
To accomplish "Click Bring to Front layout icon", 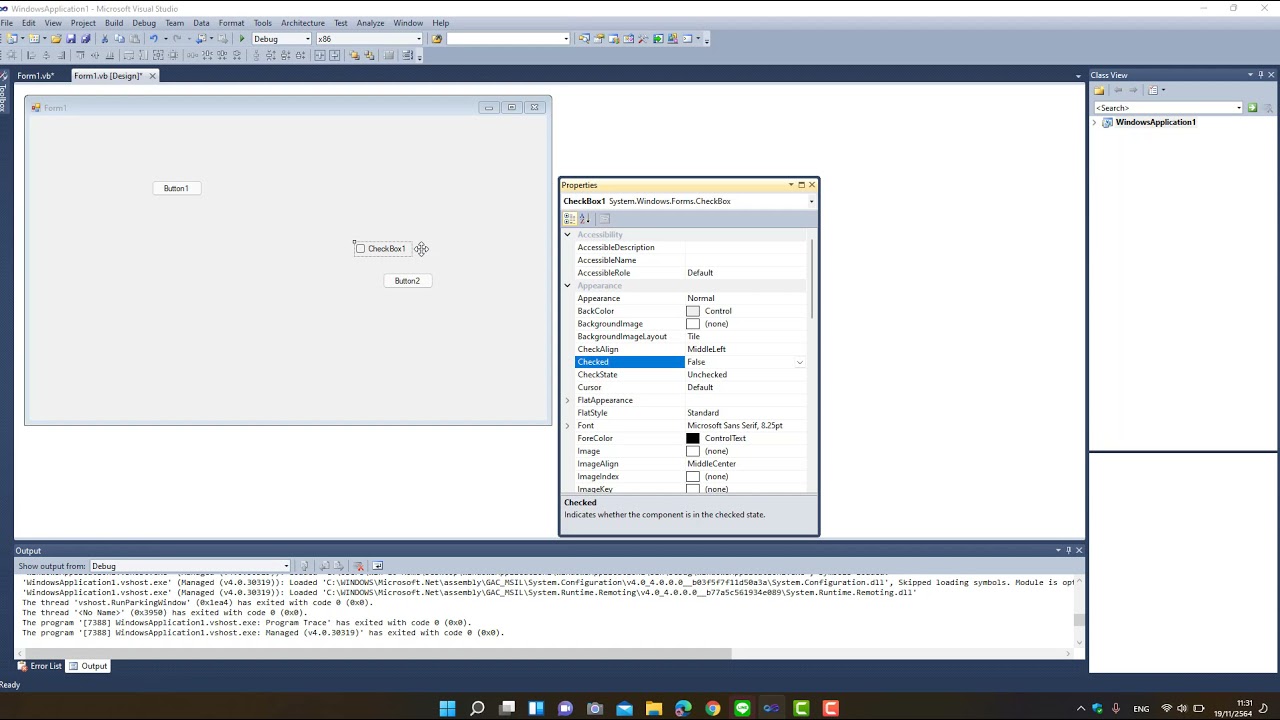I will pos(354,55).
